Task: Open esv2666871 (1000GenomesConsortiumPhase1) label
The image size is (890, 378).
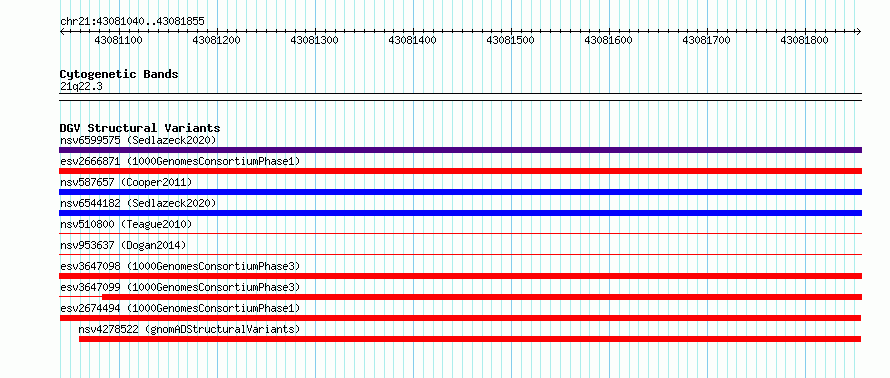Action: (x=180, y=161)
